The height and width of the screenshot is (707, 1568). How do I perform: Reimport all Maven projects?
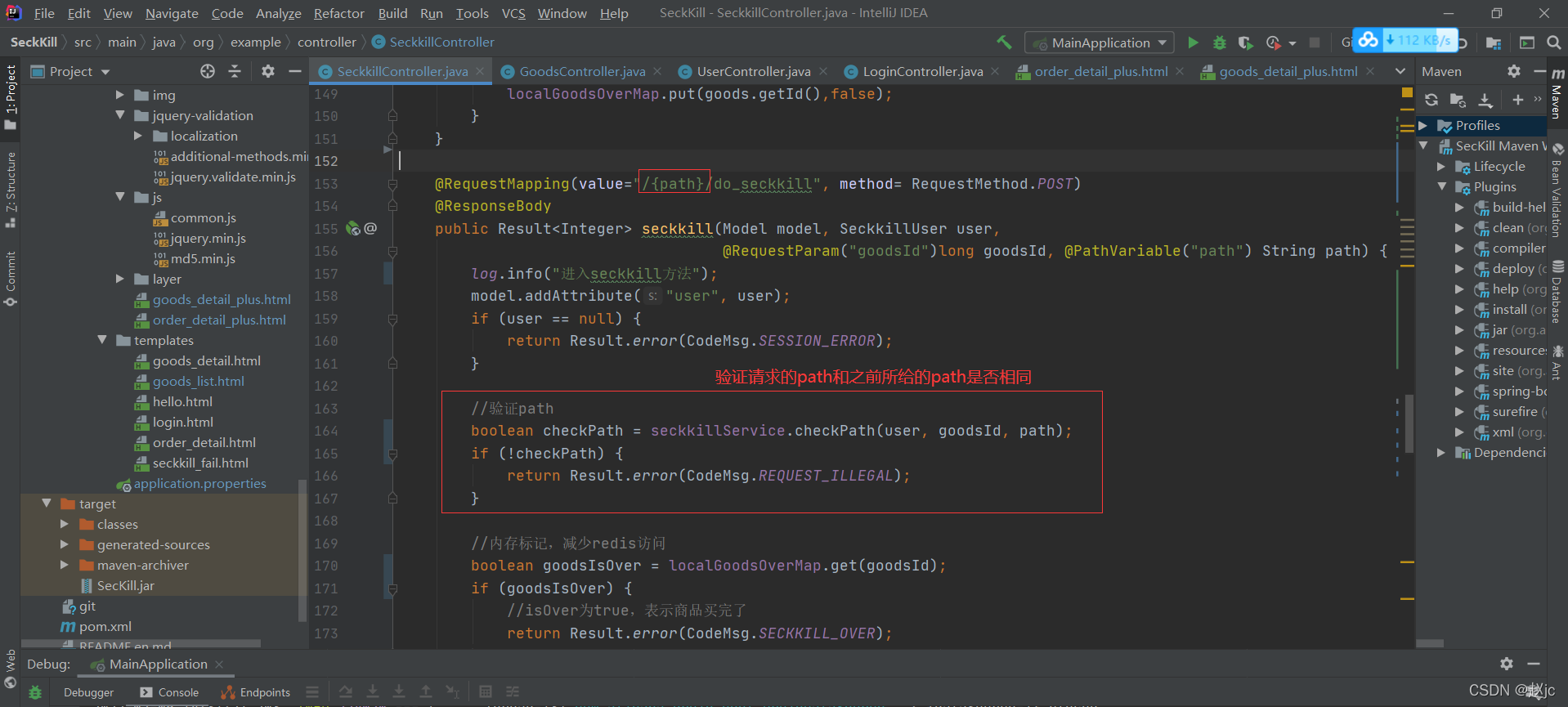[x=1431, y=100]
